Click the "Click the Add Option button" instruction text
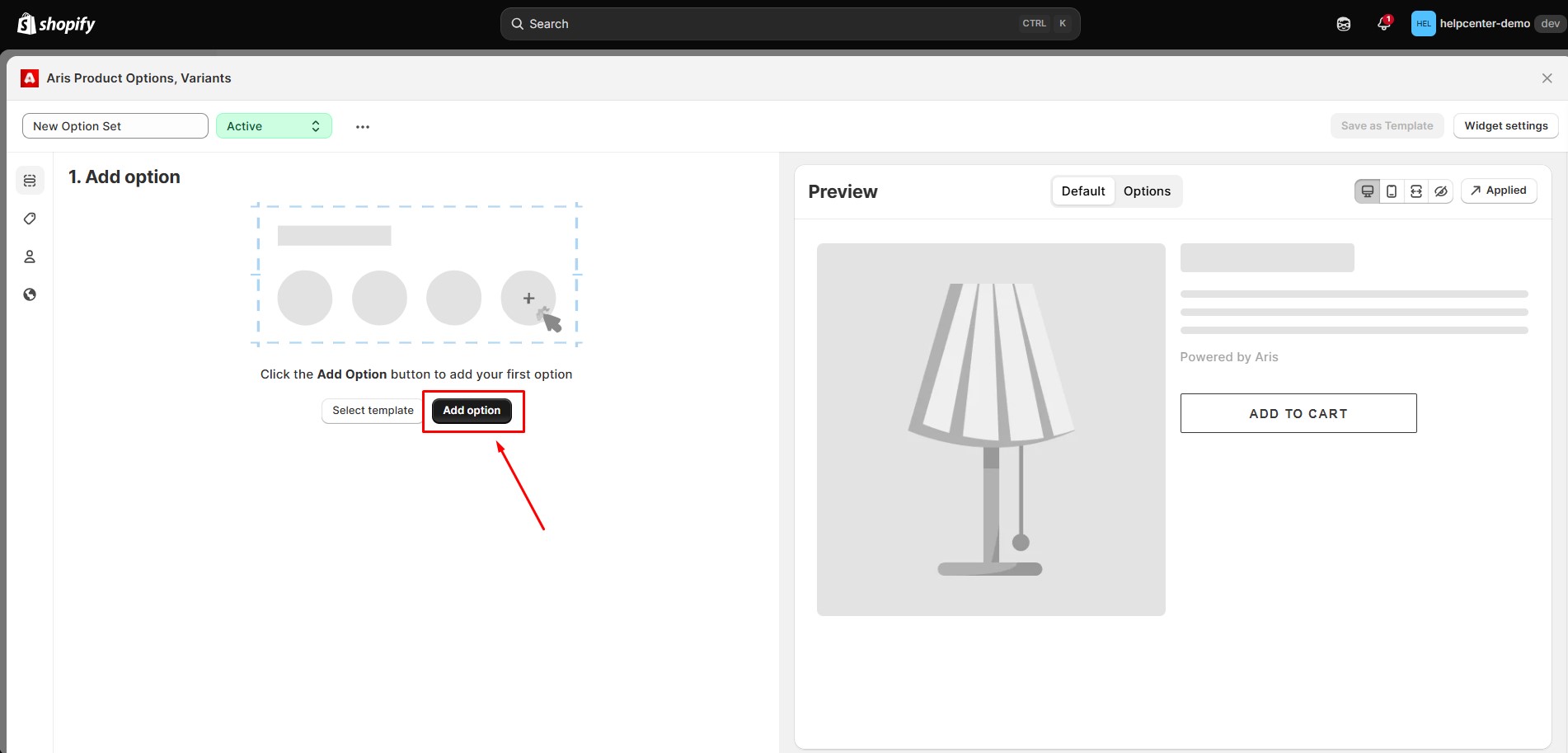 [416, 374]
